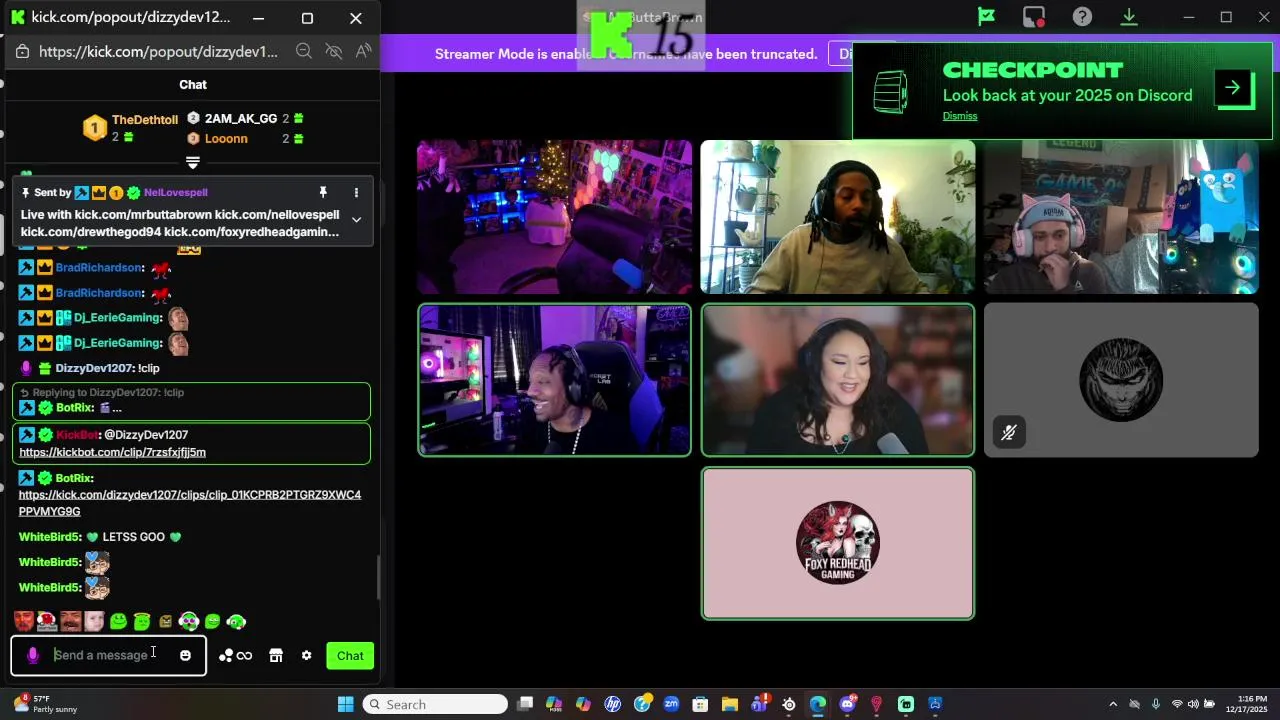Screen dimensions: 1280x720
Task: Select the green headphones emote at row end
Action: (x=236, y=622)
